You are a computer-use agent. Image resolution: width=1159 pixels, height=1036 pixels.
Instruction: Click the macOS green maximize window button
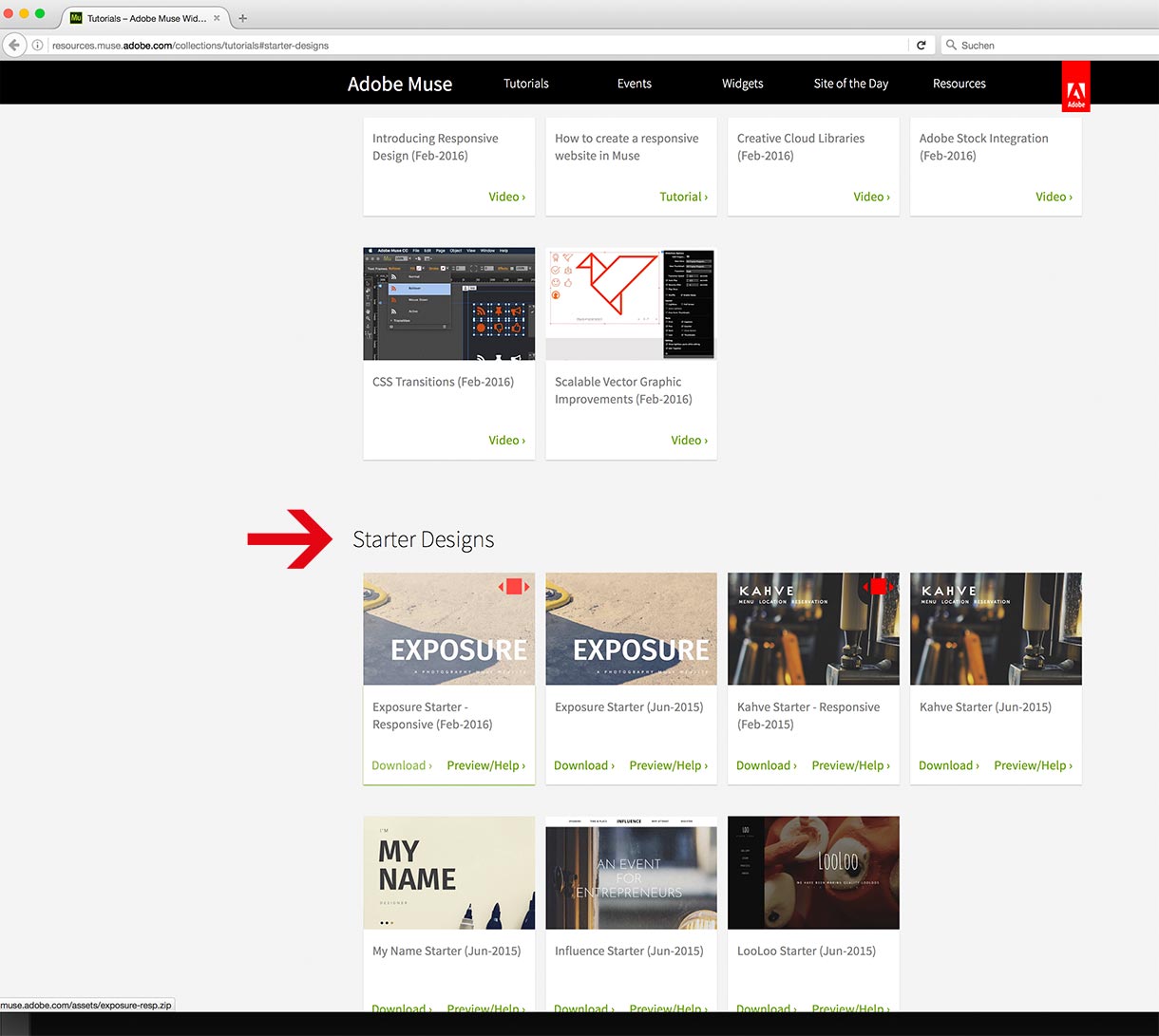40,13
